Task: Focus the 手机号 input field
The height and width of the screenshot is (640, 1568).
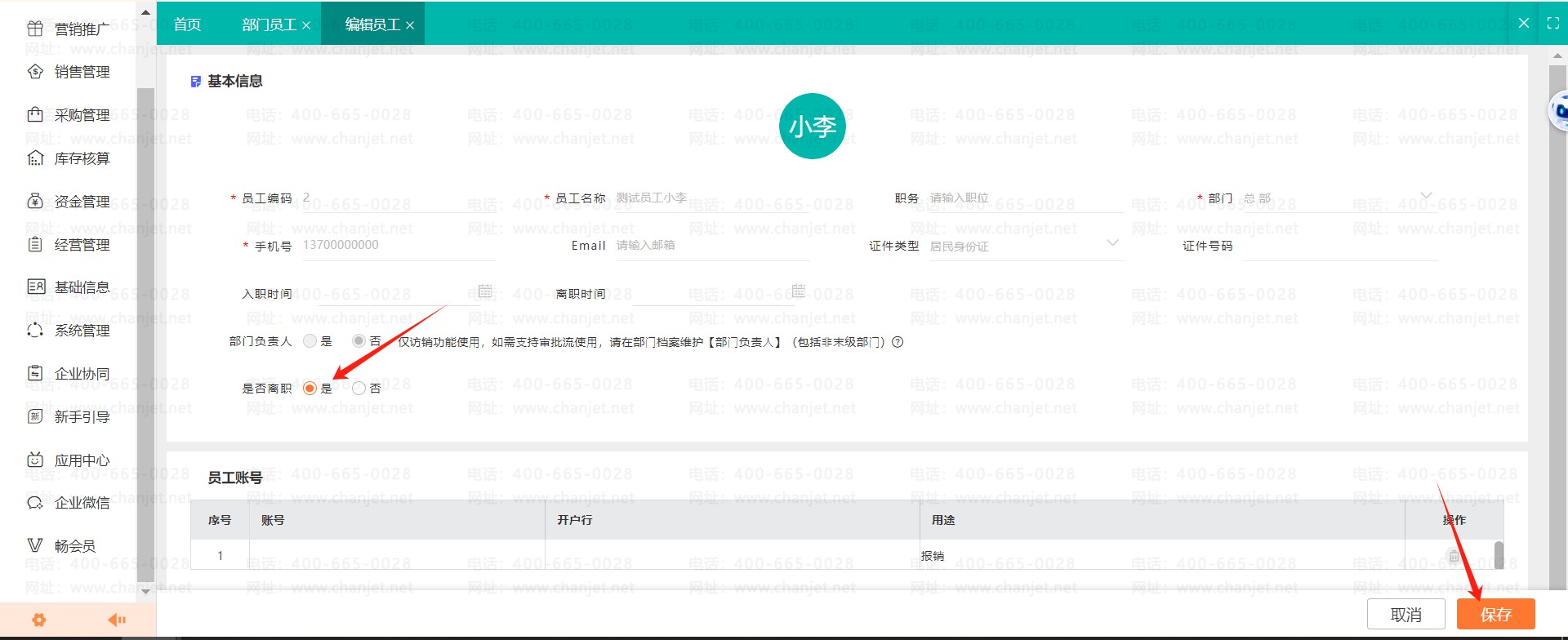Action: click(399, 246)
